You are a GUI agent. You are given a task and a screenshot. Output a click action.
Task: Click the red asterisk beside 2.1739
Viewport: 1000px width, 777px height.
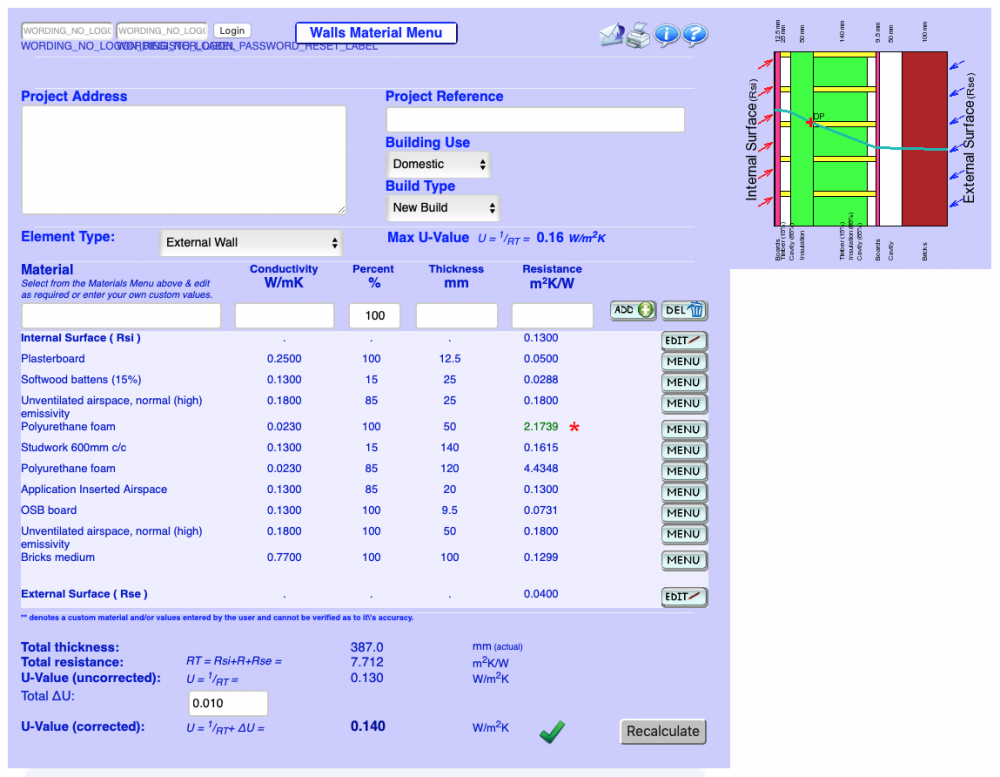pyautogui.click(x=574, y=427)
